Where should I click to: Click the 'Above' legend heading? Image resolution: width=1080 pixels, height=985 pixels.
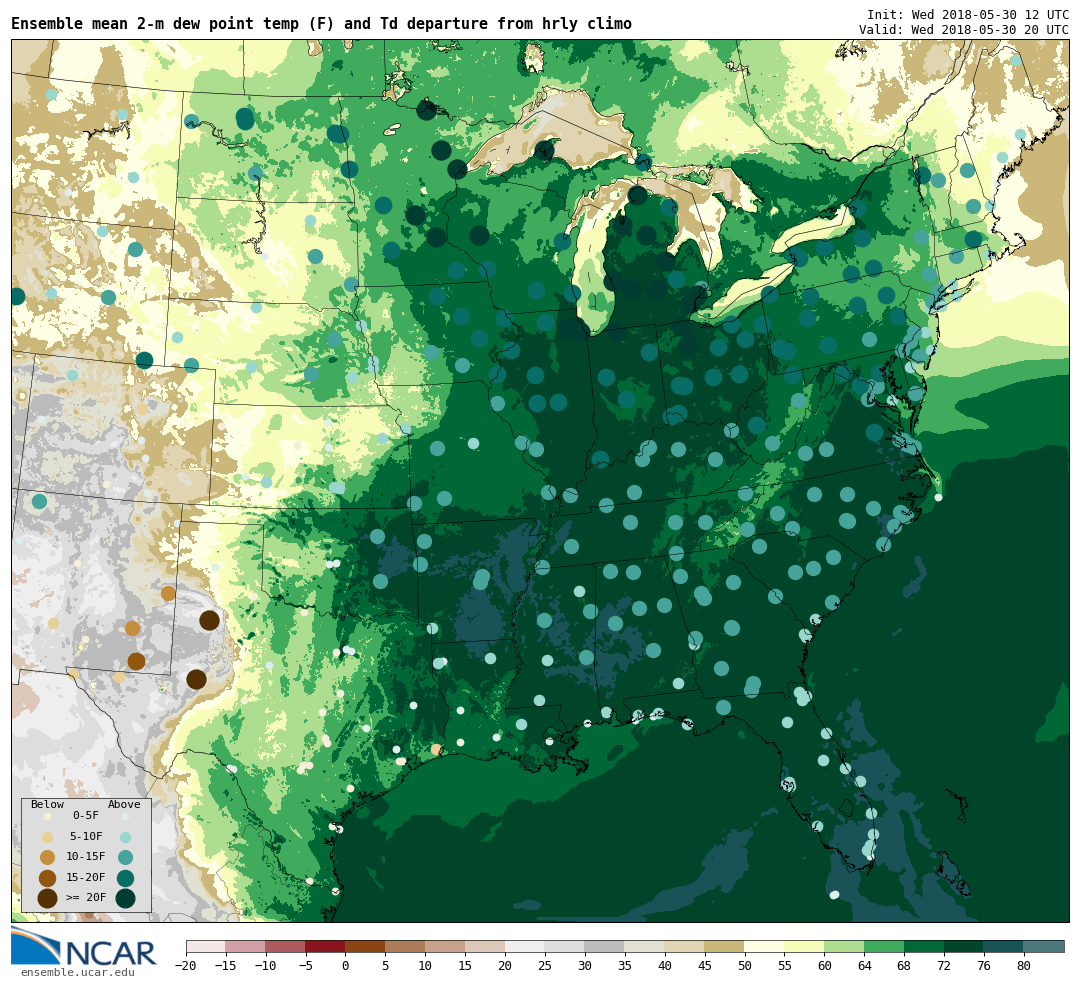pos(124,804)
